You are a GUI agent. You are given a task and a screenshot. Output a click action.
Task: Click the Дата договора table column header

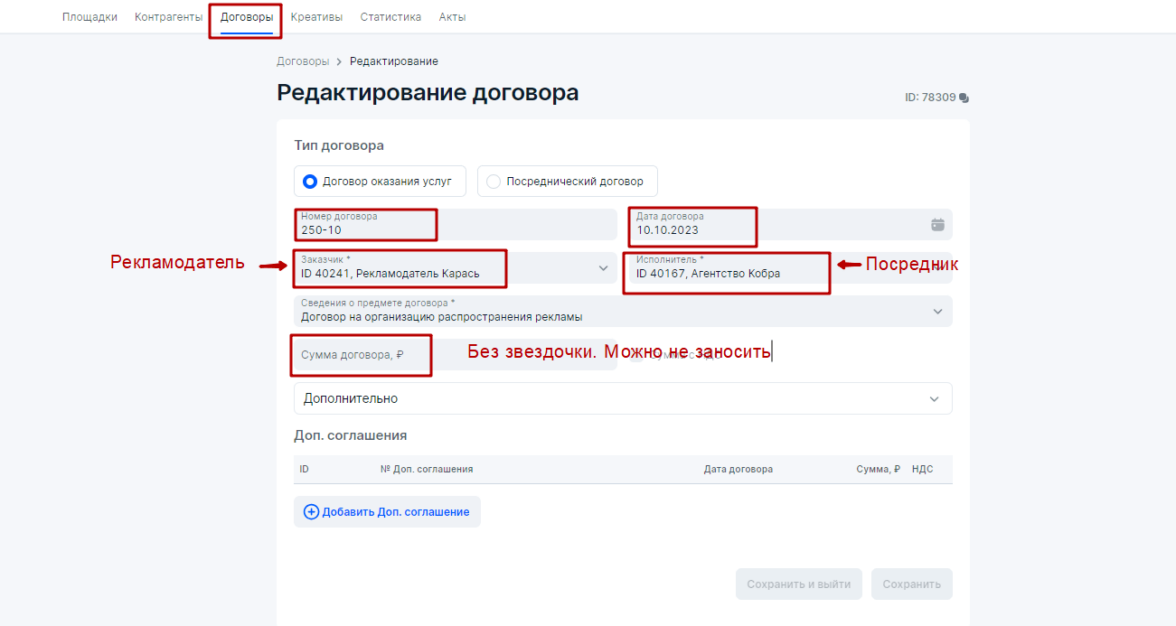[738, 469]
